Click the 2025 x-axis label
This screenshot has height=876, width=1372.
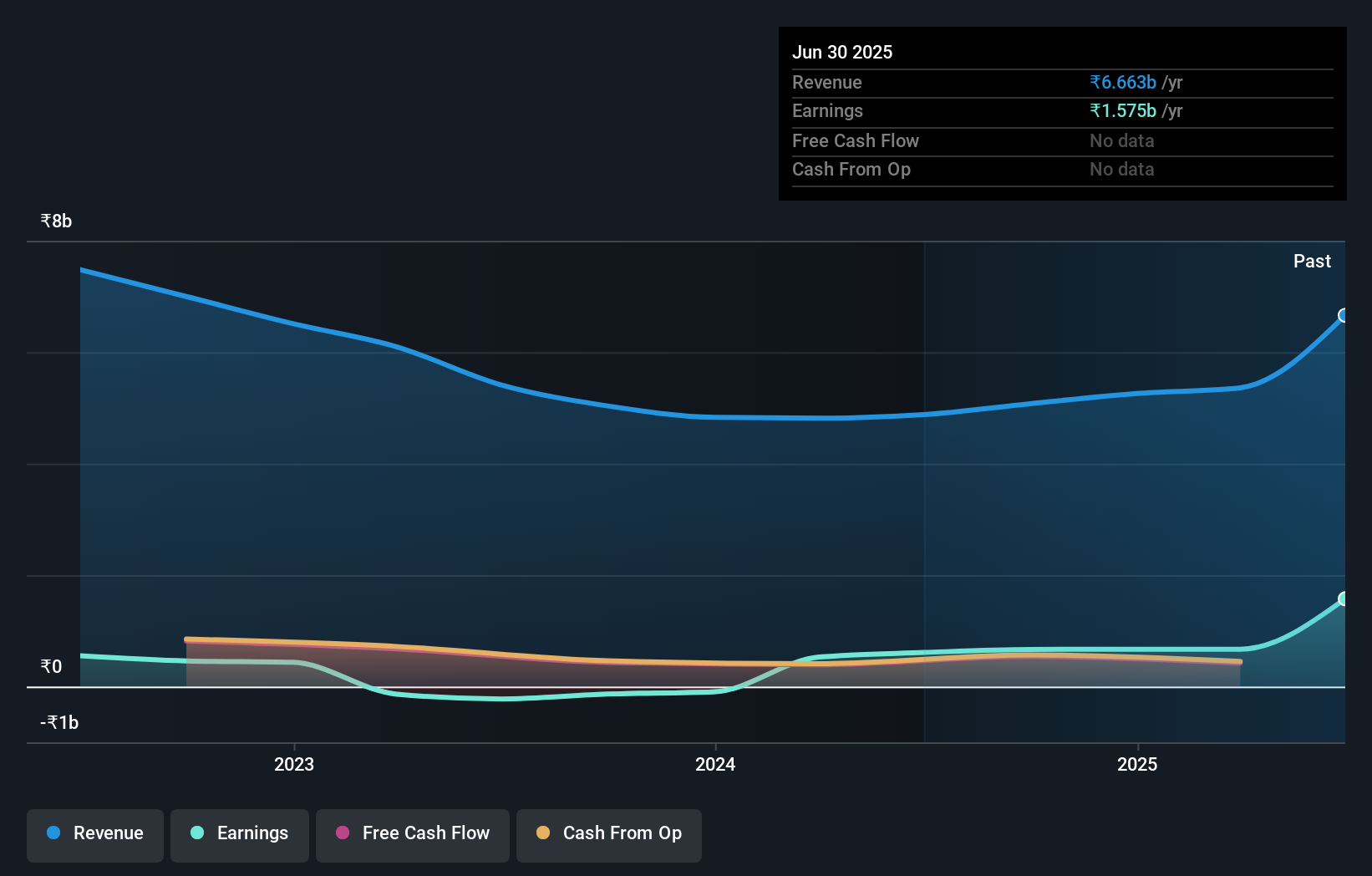(1137, 764)
